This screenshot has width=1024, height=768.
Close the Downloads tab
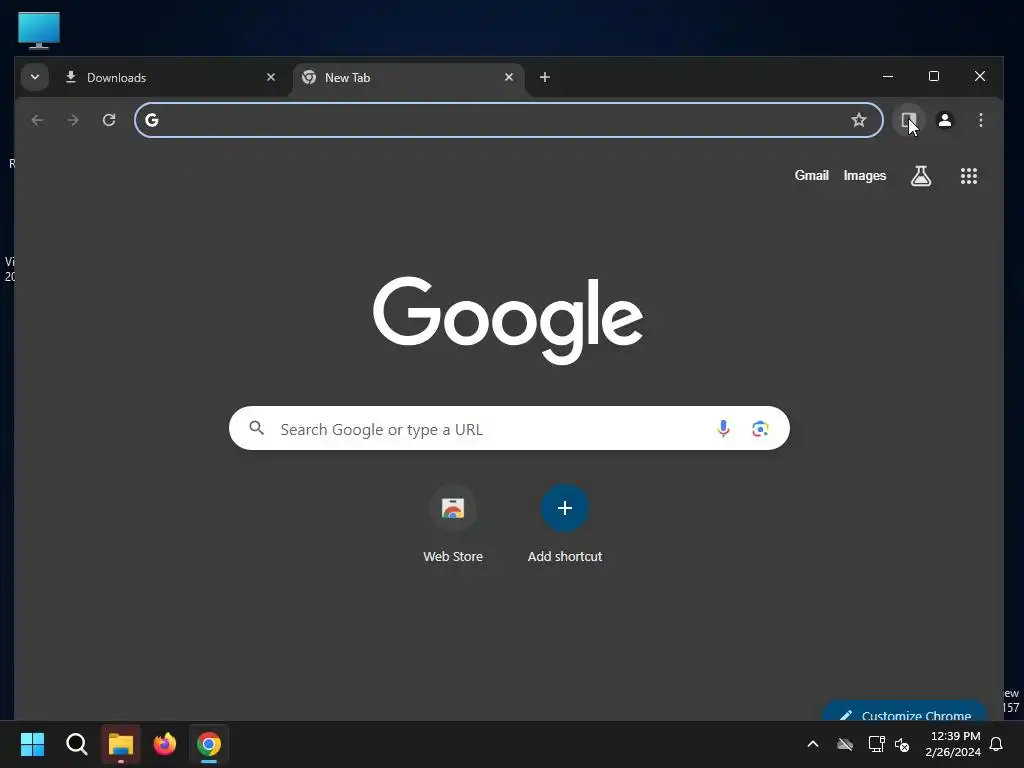point(271,77)
